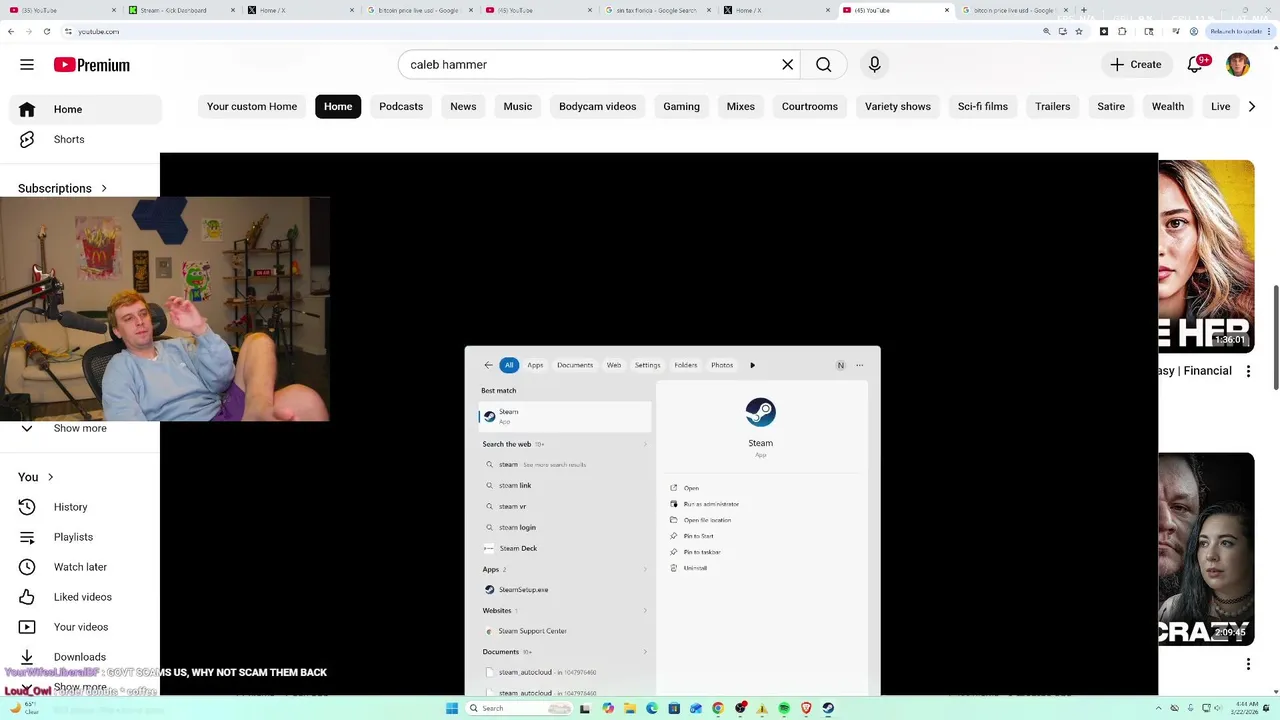
Task: Select the News chip
Action: (463, 107)
